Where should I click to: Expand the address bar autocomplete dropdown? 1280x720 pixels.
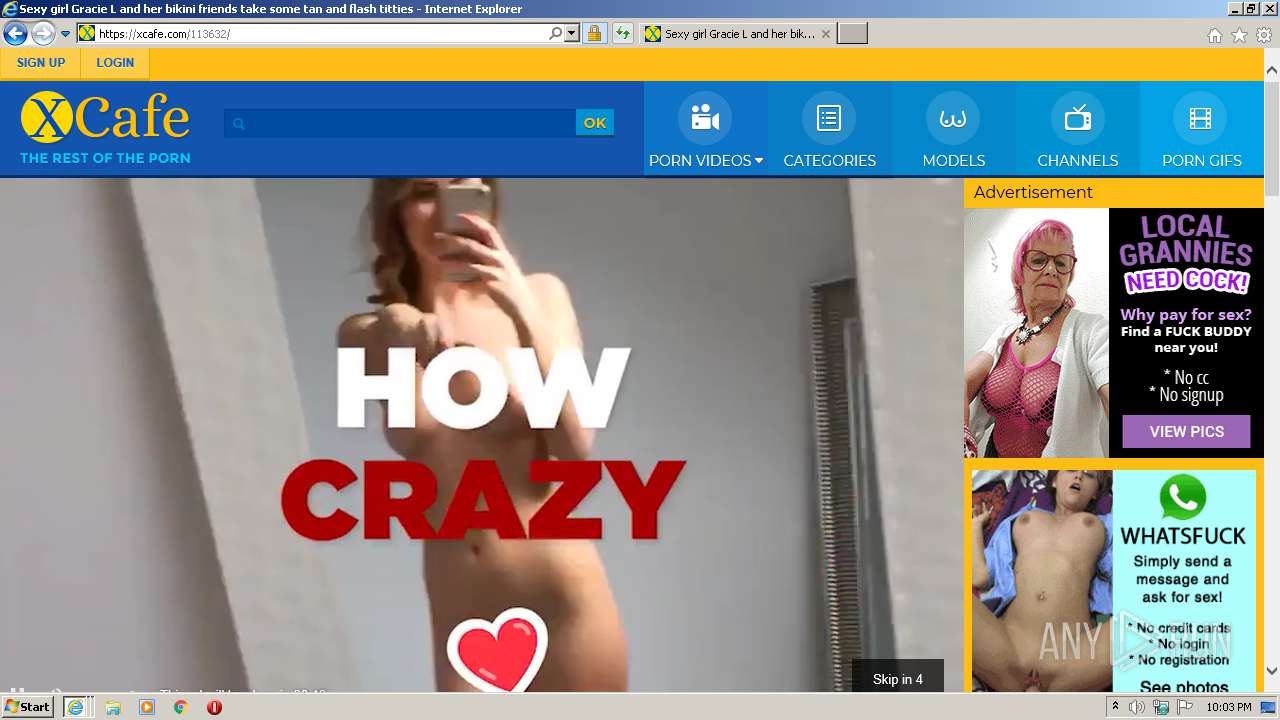572,34
